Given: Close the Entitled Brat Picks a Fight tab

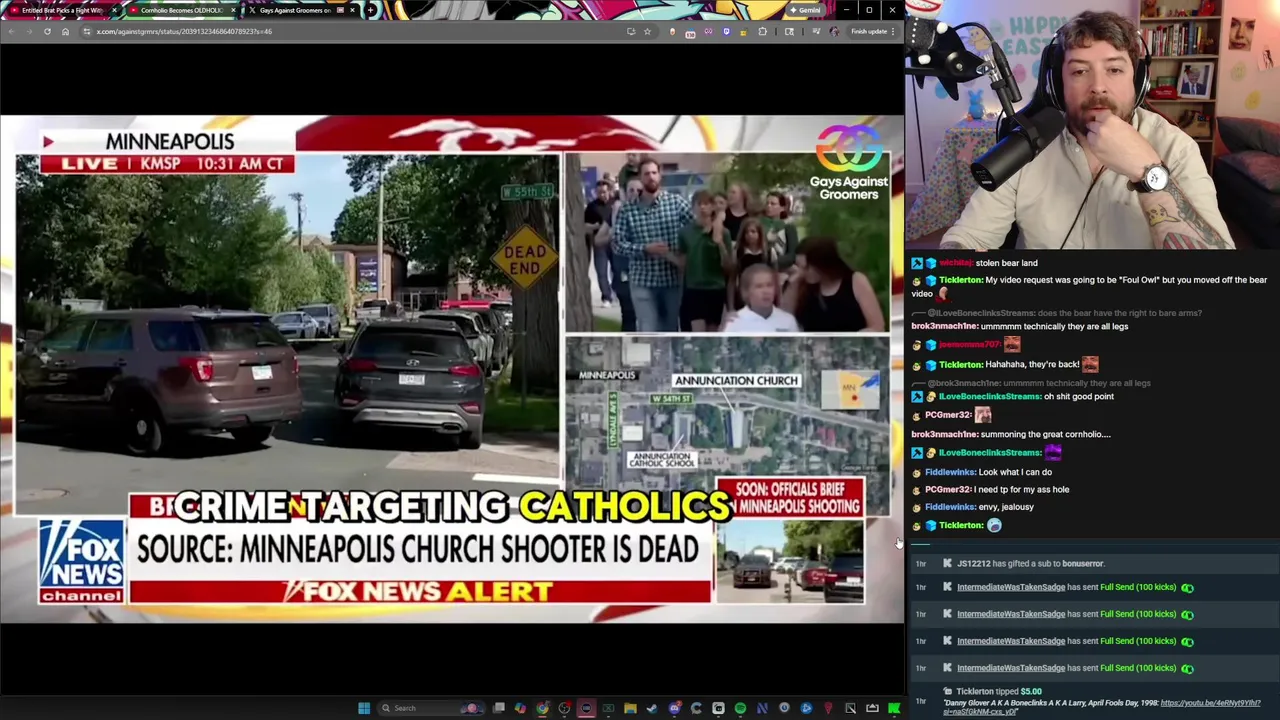Looking at the screenshot, I should pyautogui.click(x=114, y=10).
